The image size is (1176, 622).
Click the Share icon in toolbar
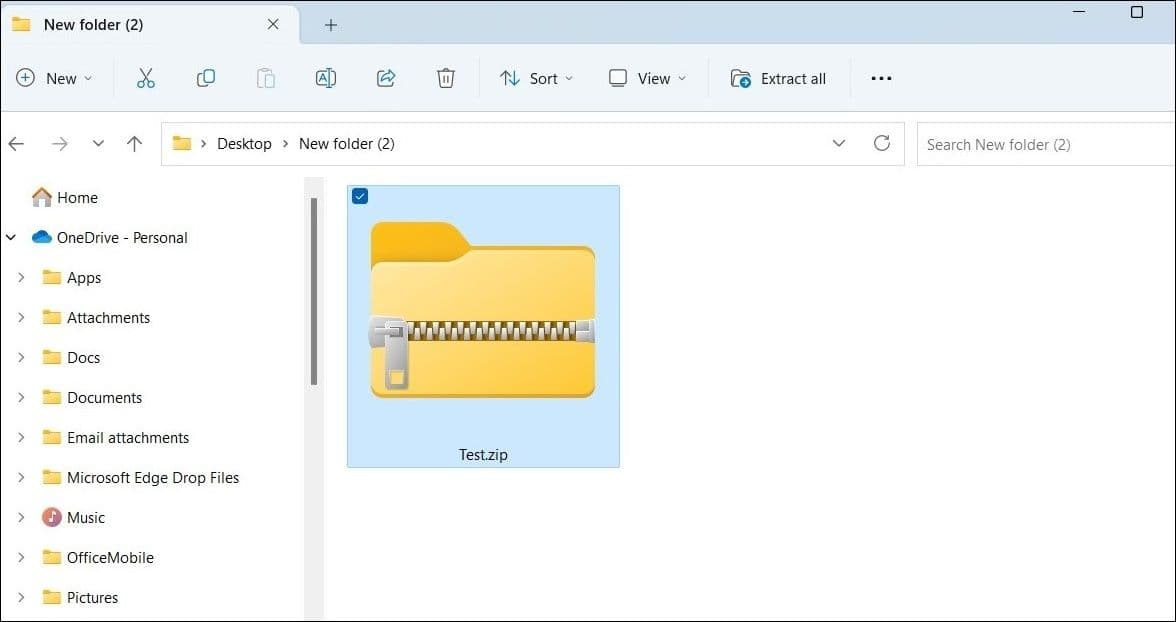386,78
